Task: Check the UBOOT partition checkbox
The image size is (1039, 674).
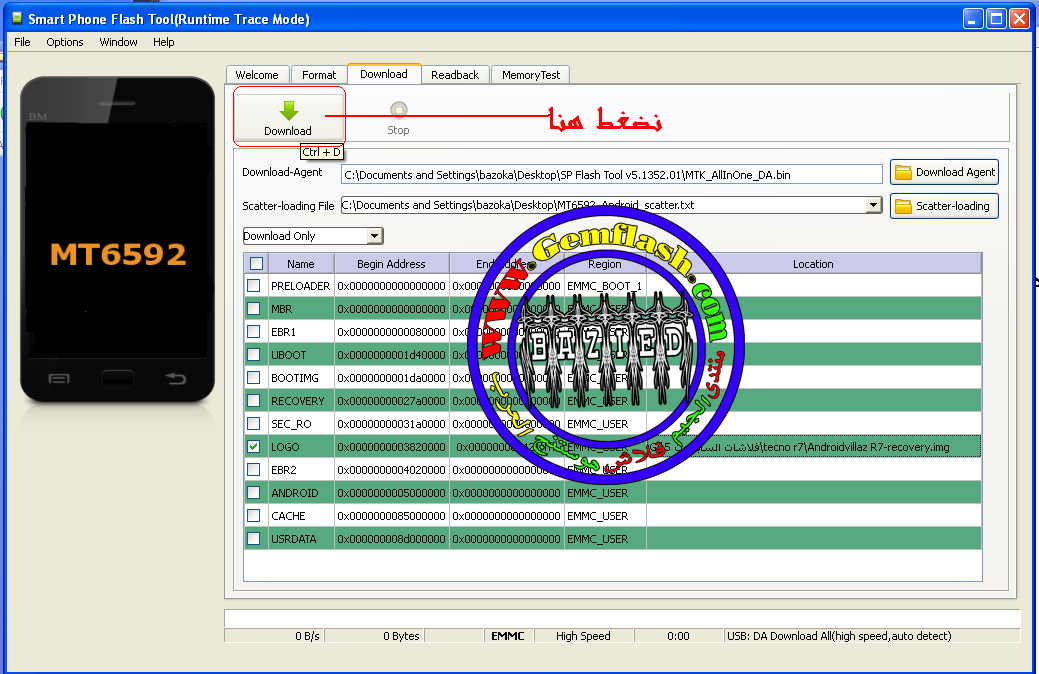Action: (x=253, y=355)
